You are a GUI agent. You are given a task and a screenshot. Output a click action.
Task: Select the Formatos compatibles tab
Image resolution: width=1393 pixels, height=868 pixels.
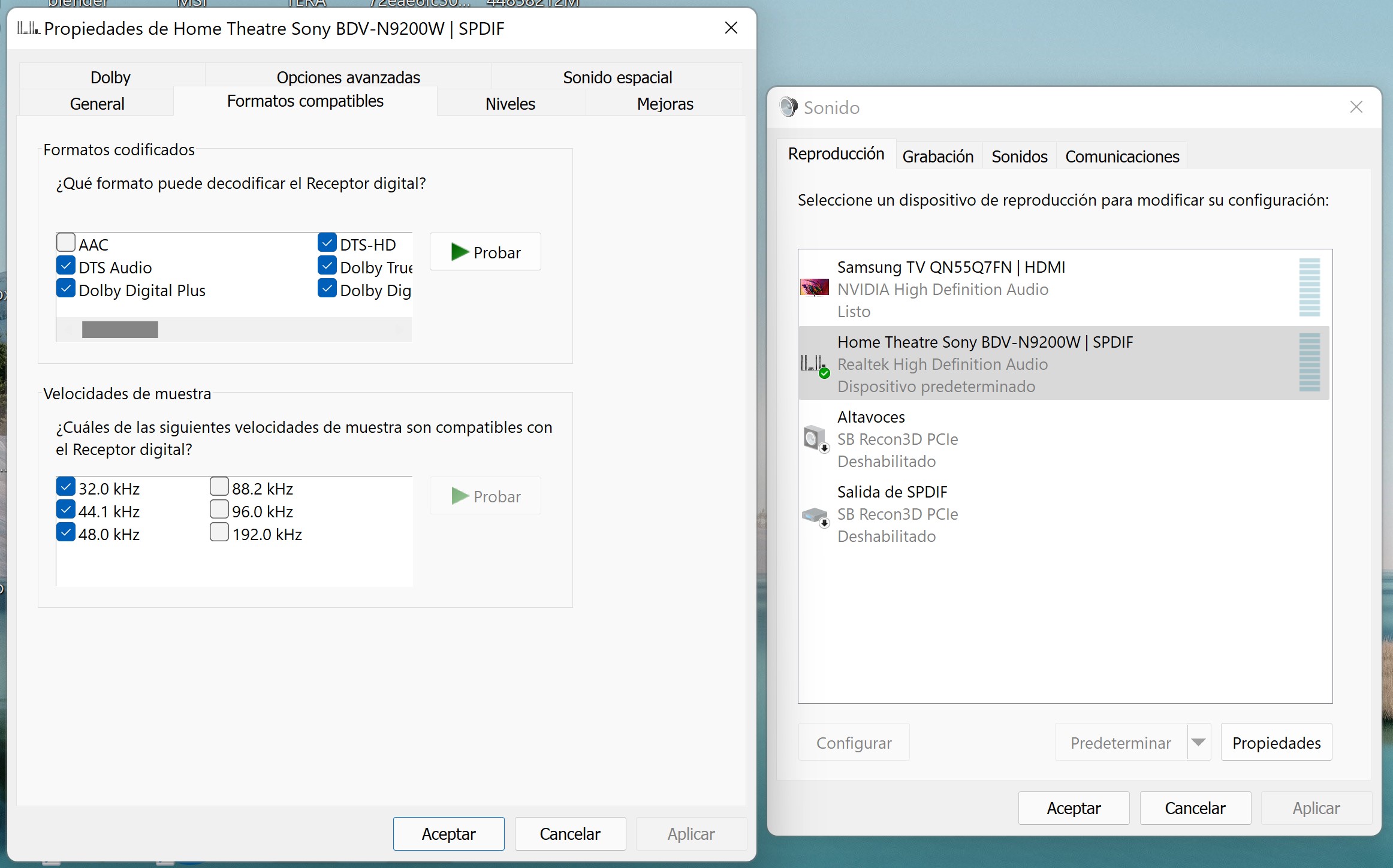(x=305, y=101)
